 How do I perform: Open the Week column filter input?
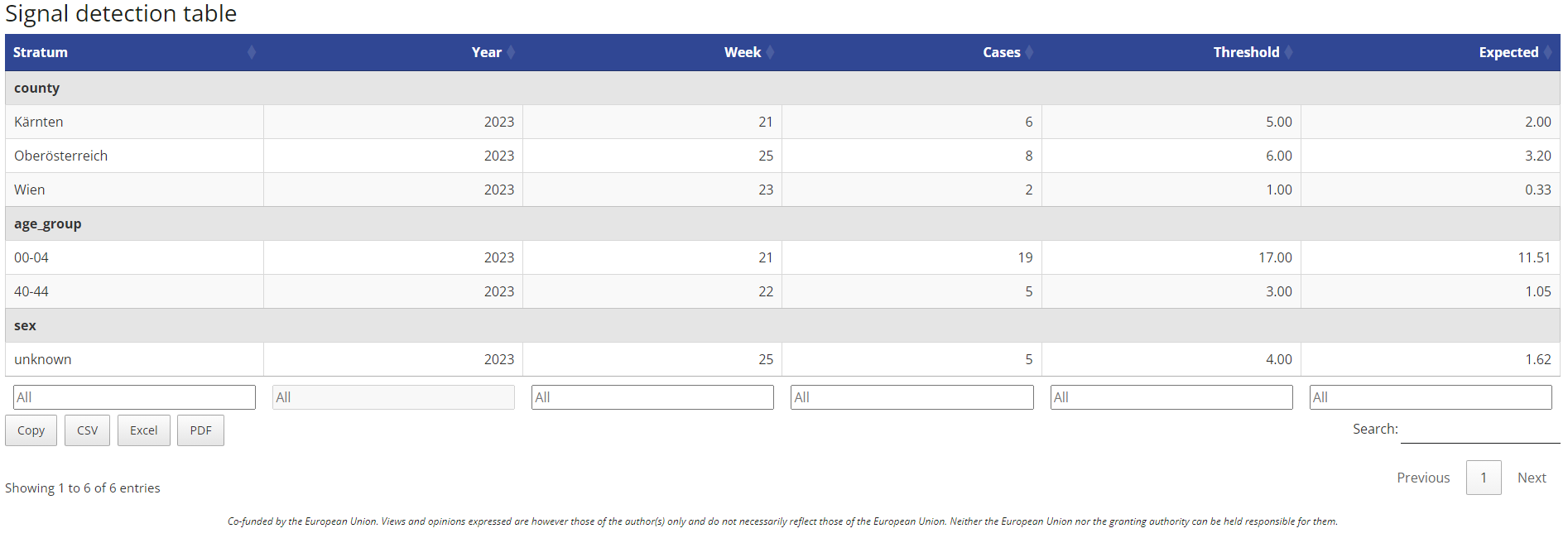(652, 397)
